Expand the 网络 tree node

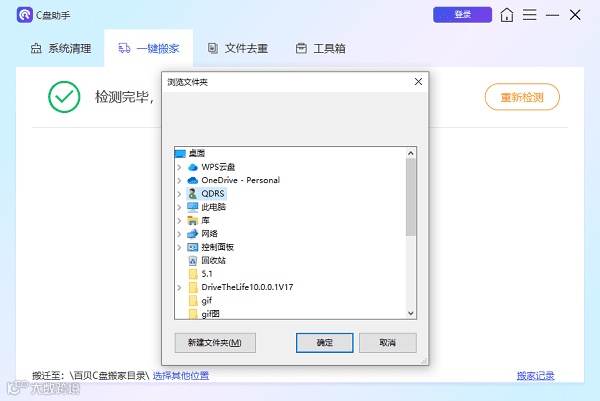179,234
